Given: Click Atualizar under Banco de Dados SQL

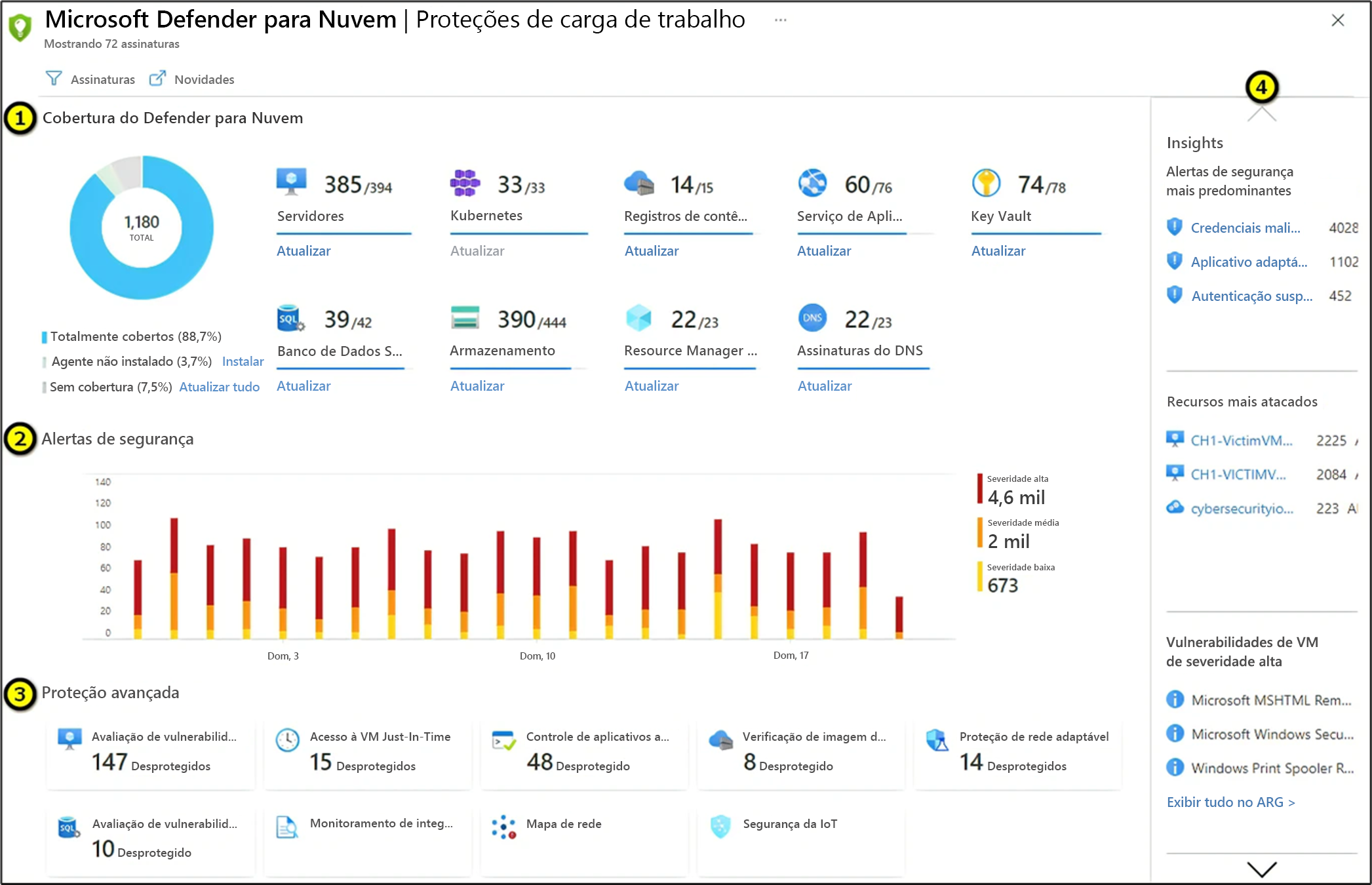Looking at the screenshot, I should tap(304, 386).
